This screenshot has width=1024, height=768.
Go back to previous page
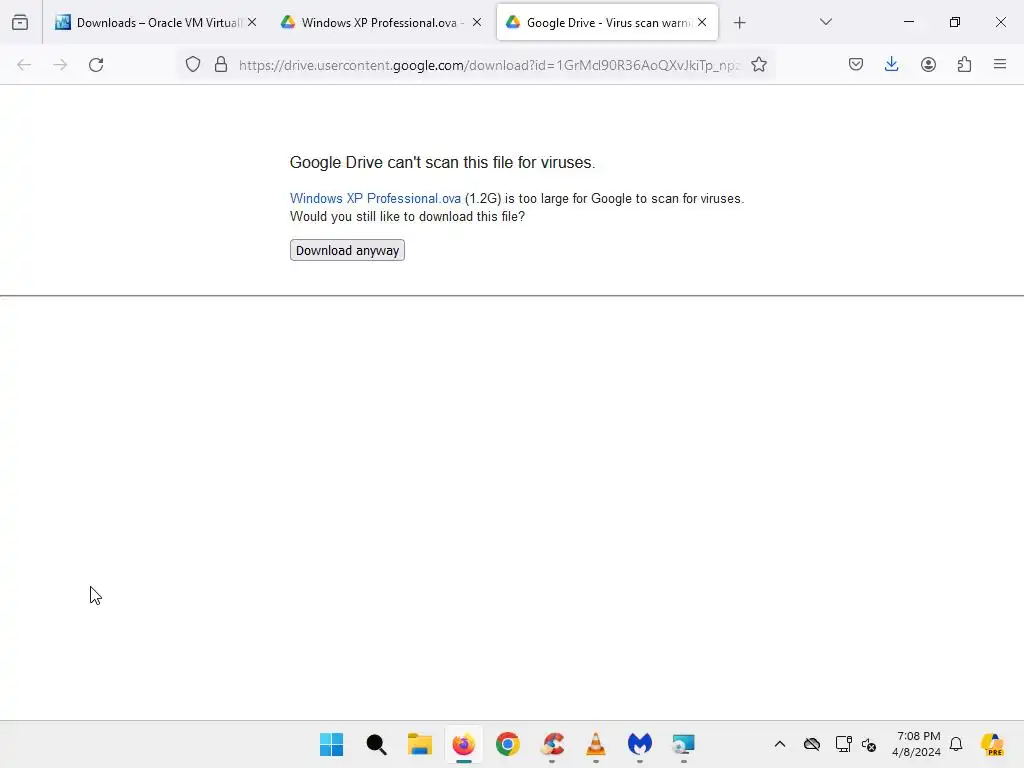(x=24, y=65)
